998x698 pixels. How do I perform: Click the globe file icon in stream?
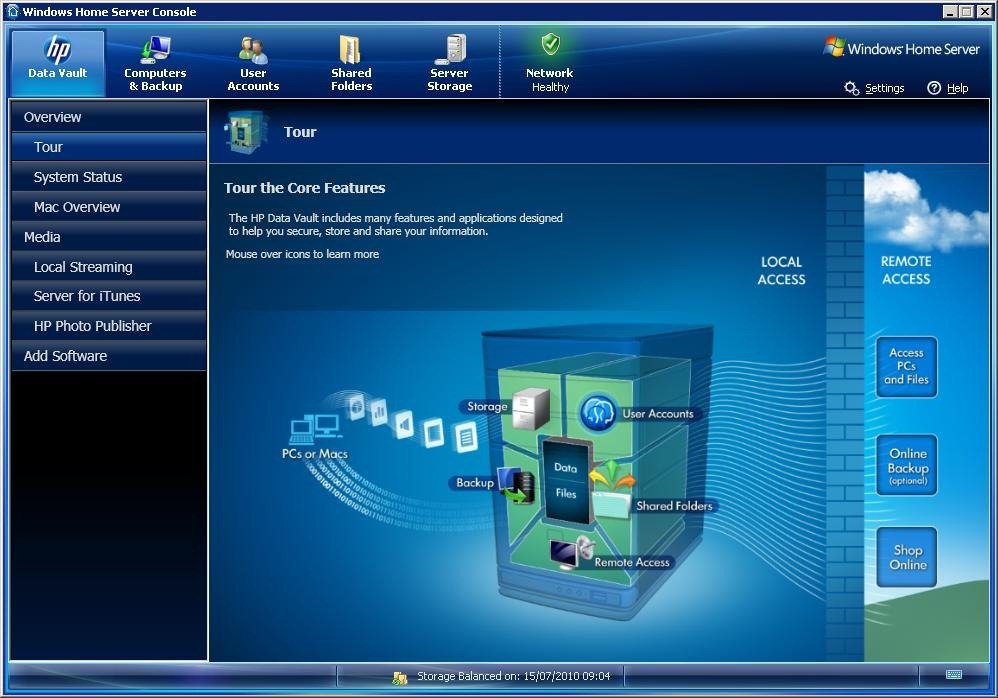coord(357,406)
